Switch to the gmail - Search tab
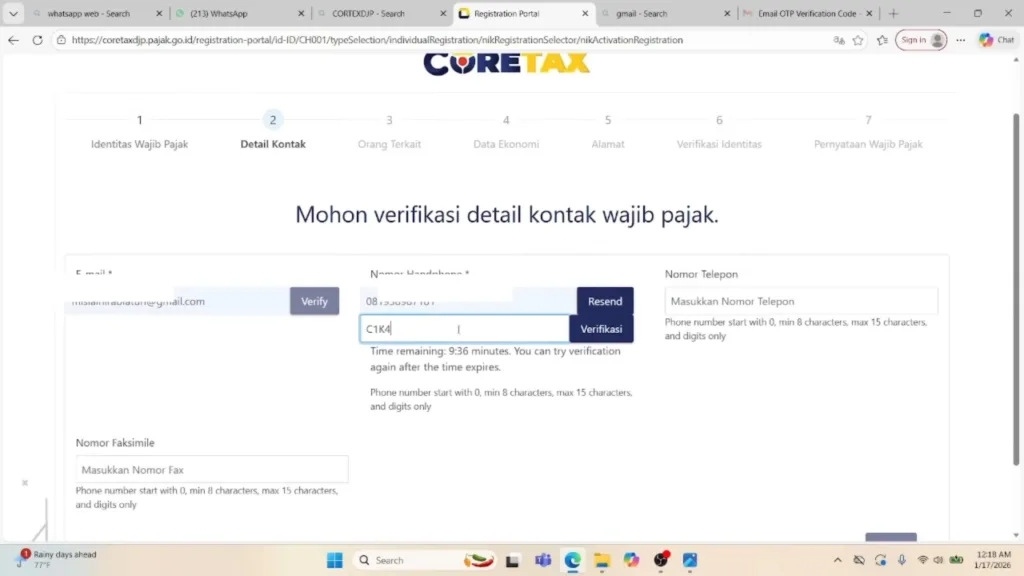The height and width of the screenshot is (576, 1024). click(x=641, y=13)
